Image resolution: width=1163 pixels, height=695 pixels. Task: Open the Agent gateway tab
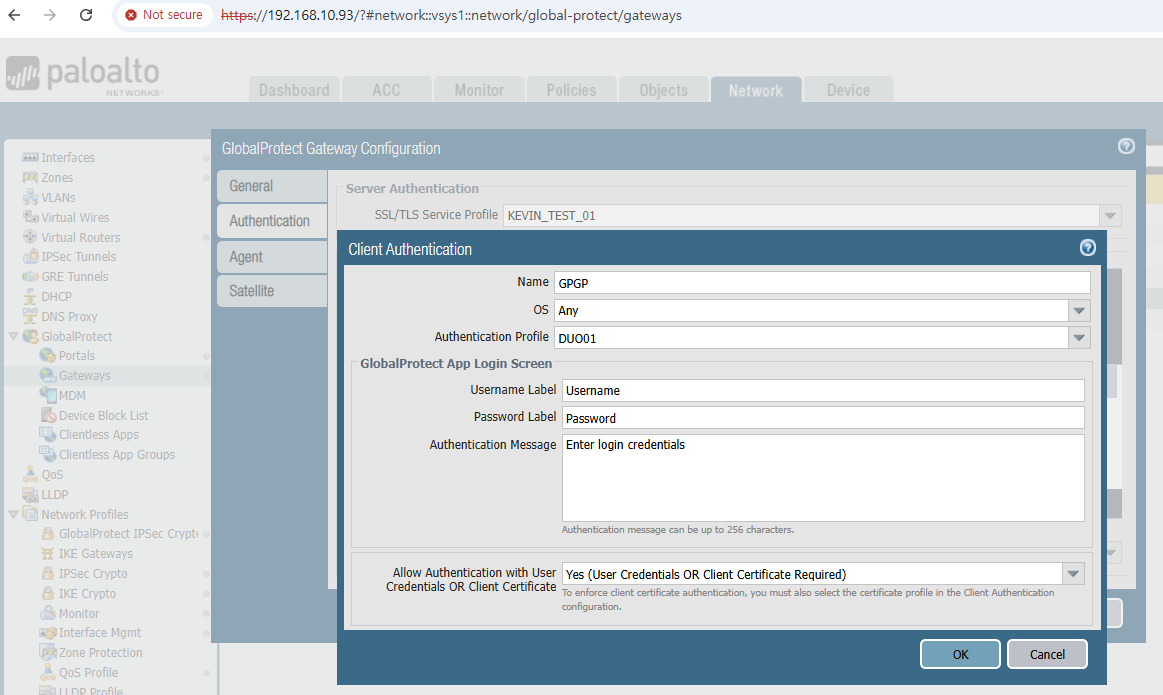pyautogui.click(x=271, y=257)
